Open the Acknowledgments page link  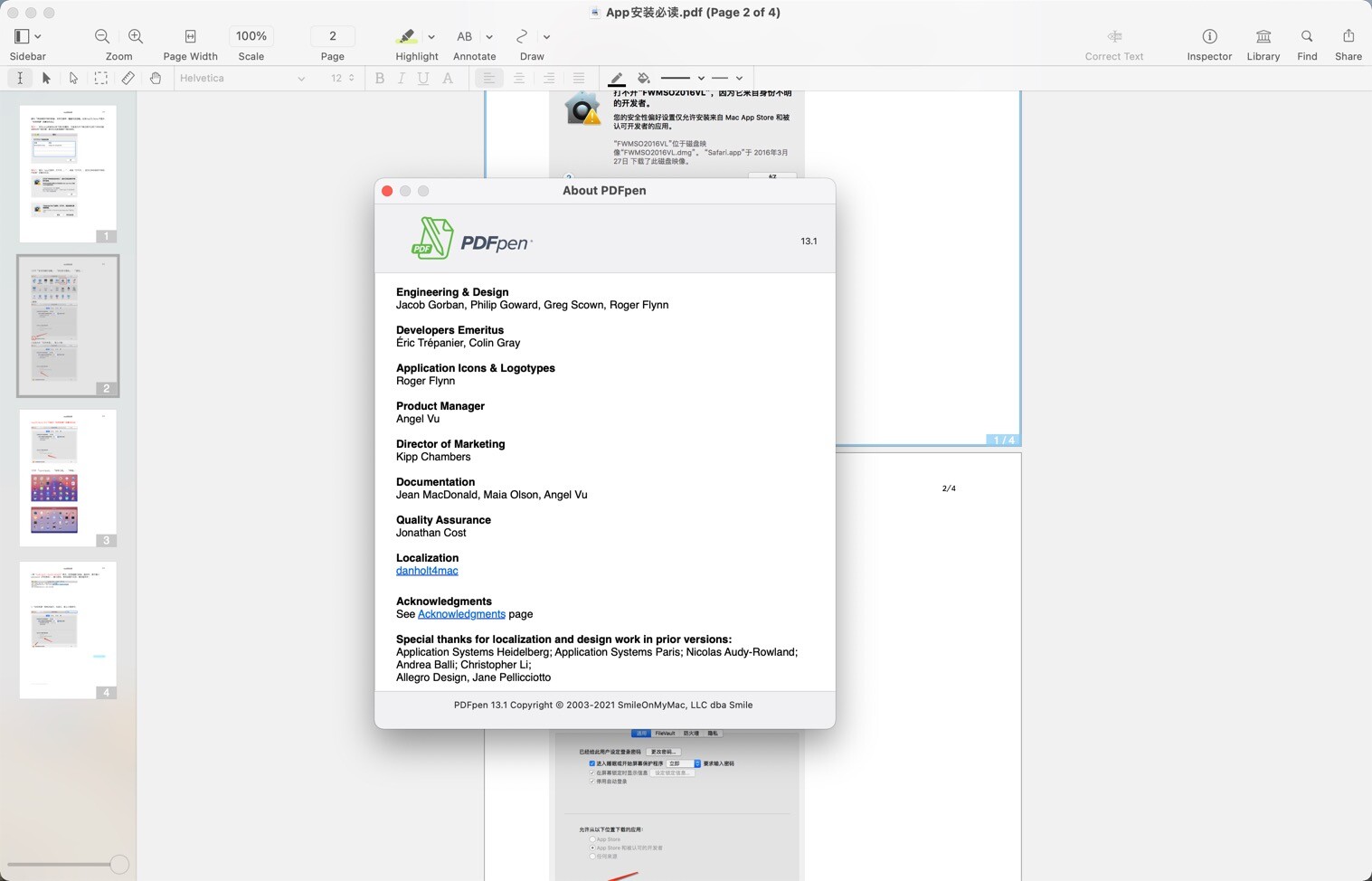(x=461, y=614)
